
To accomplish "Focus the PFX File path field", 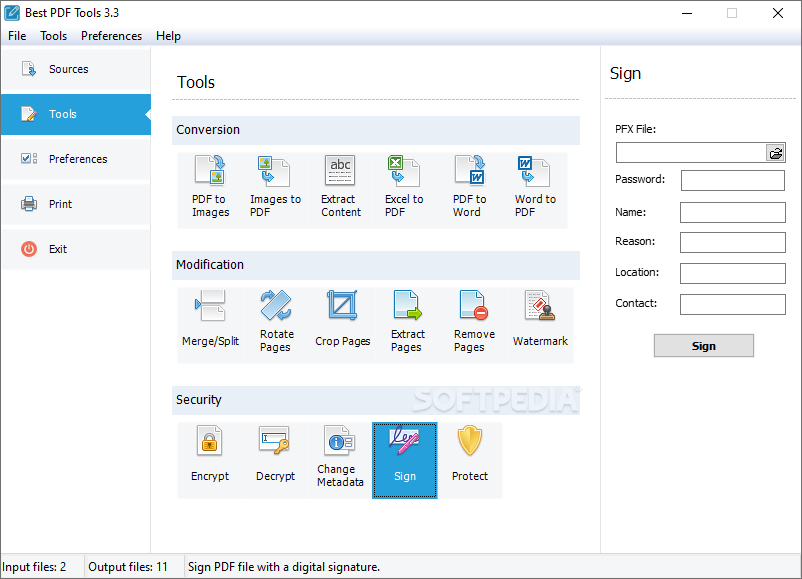I will (691, 152).
